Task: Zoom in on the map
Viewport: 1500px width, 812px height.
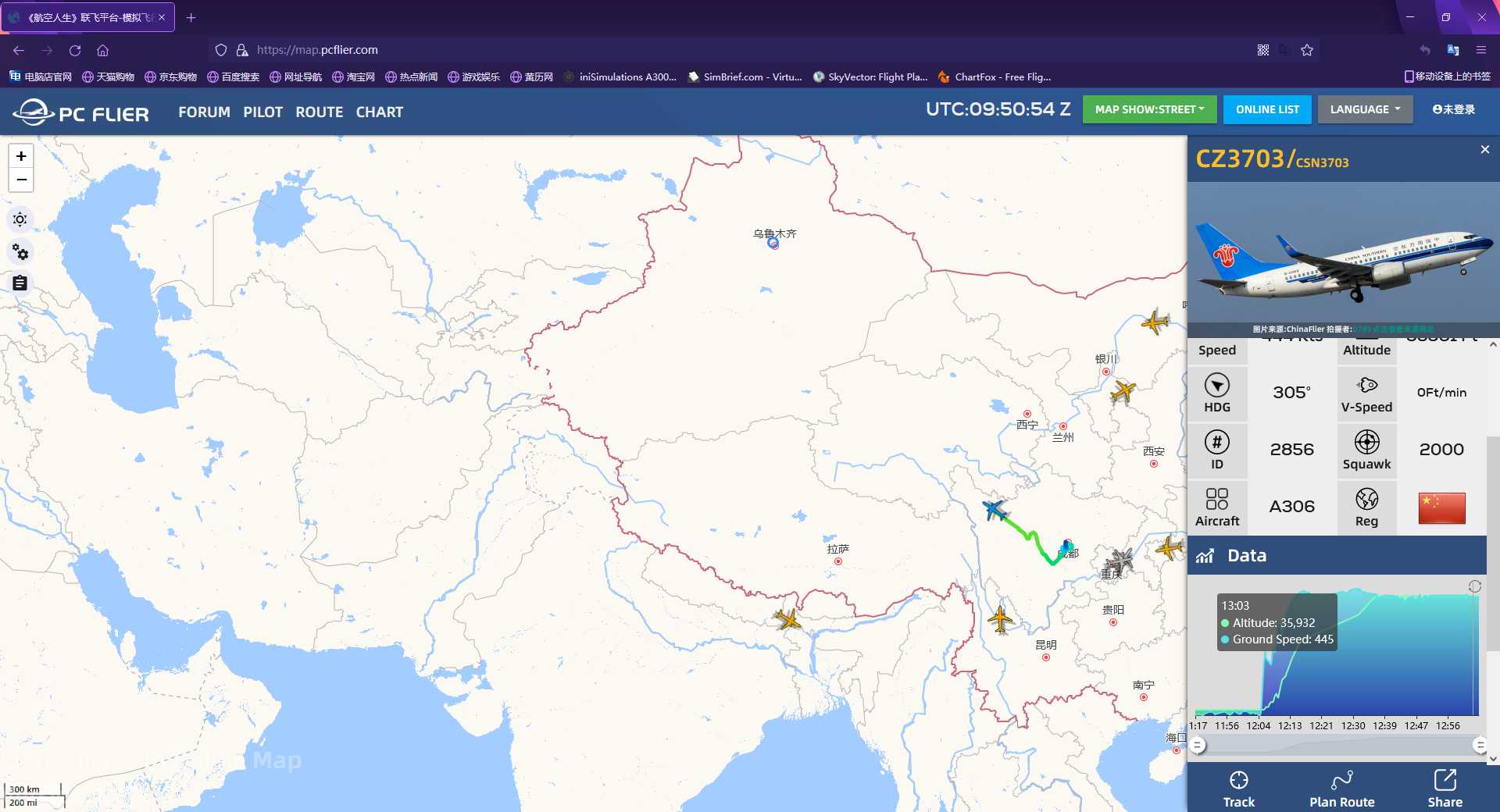Action: coord(21,156)
